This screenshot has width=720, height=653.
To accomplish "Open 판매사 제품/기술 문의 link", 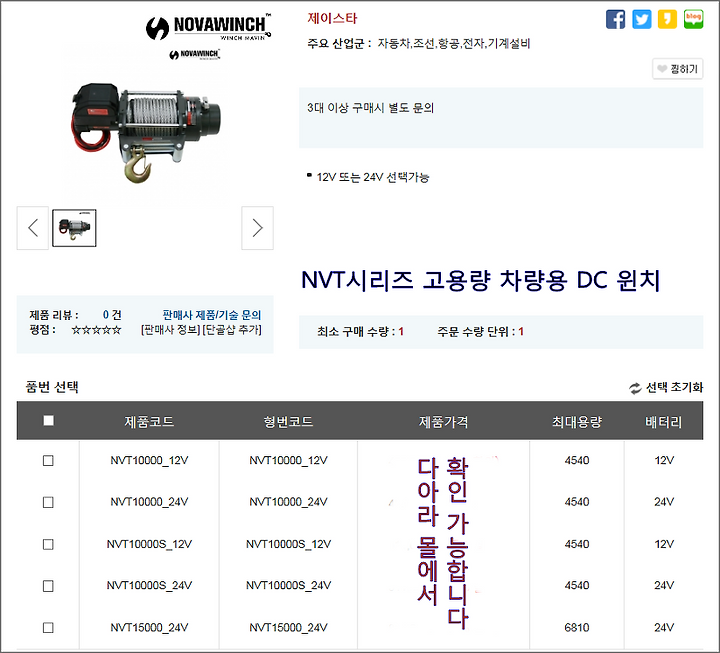I will [x=212, y=315].
